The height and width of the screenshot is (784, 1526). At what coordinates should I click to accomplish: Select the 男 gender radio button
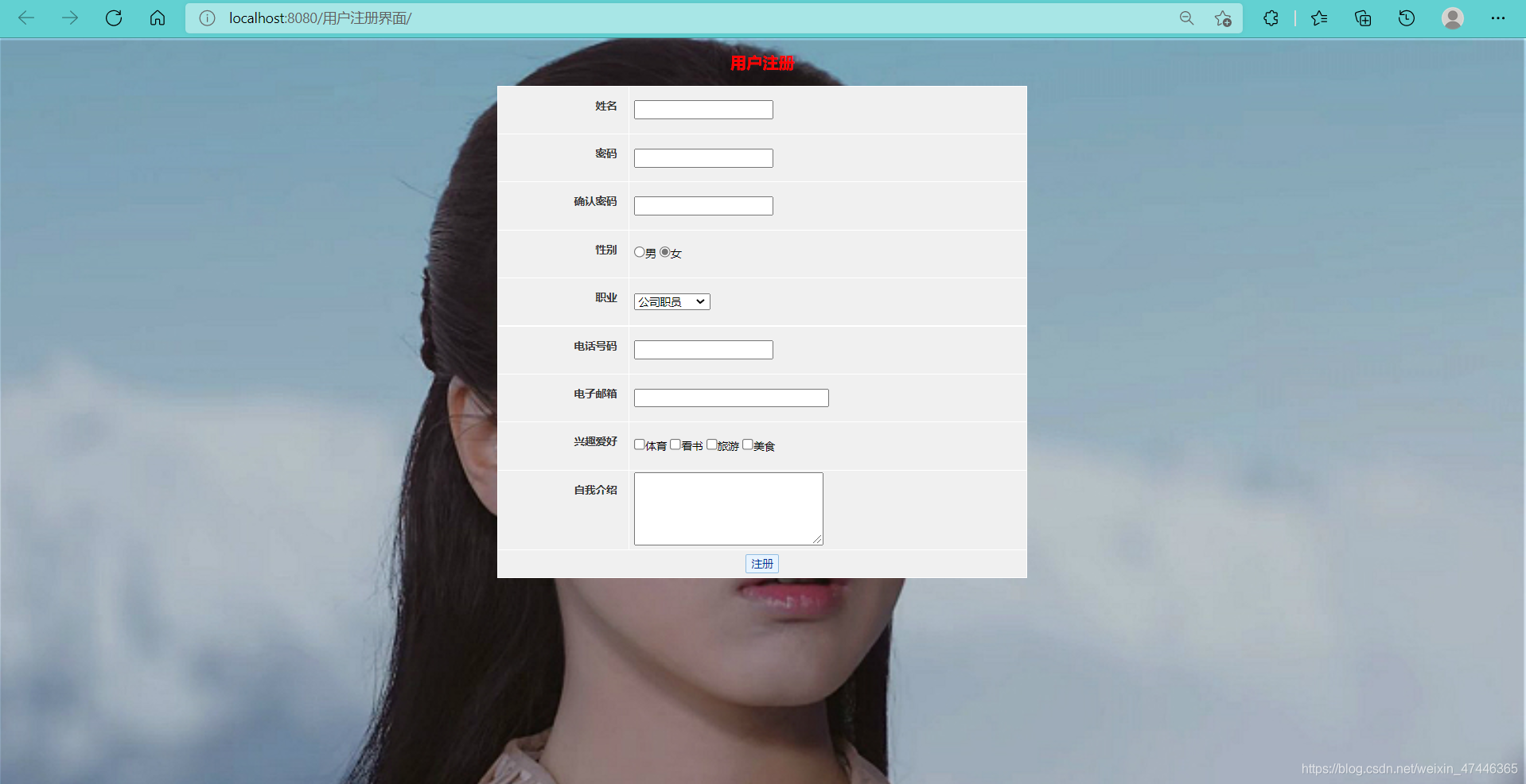coord(640,252)
